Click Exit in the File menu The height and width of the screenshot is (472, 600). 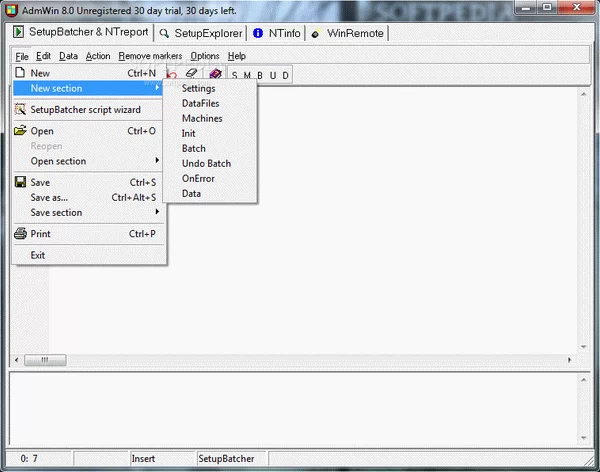pyautogui.click(x=38, y=255)
